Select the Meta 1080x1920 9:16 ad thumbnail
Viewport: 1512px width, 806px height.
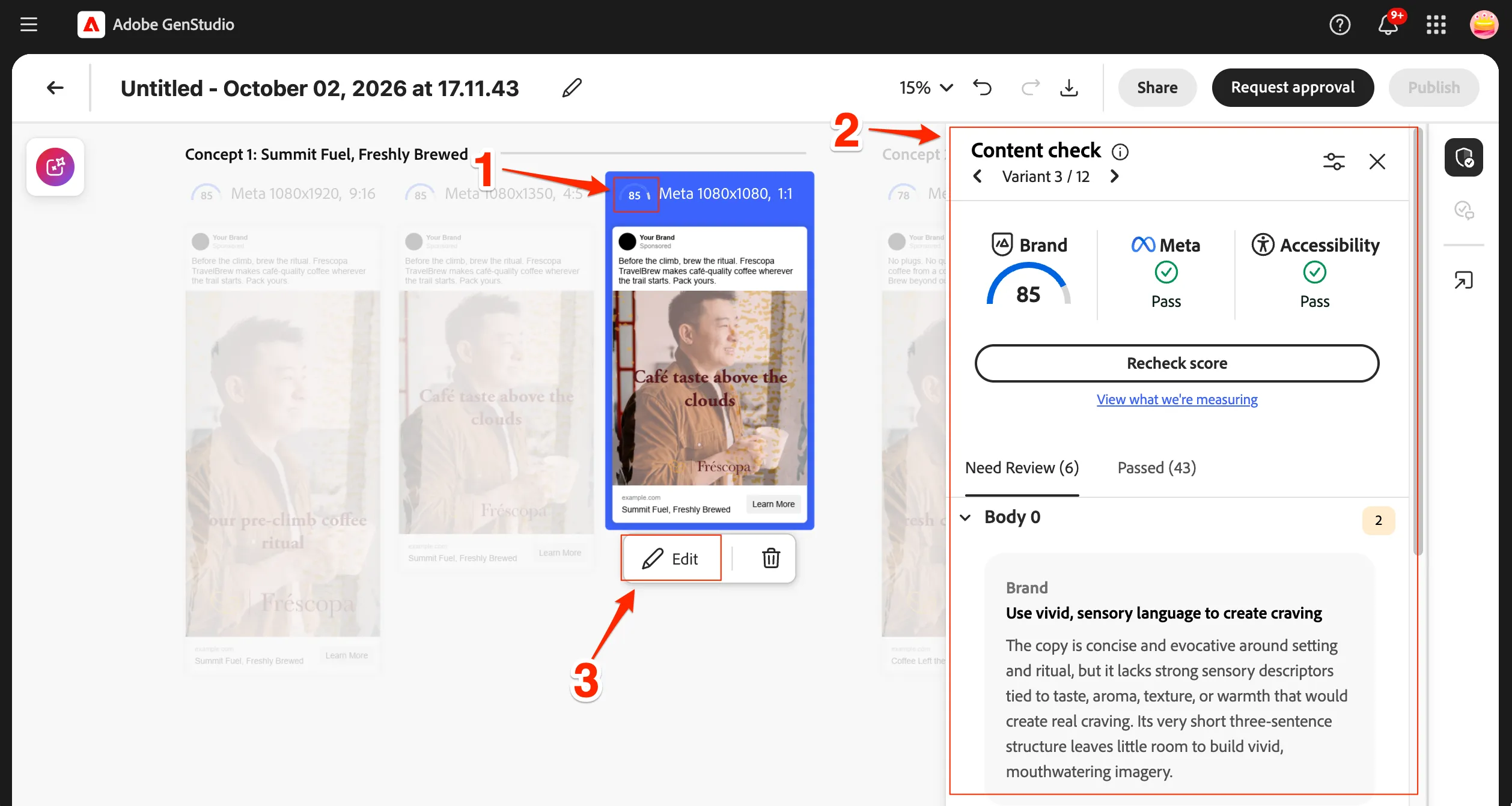(282, 450)
